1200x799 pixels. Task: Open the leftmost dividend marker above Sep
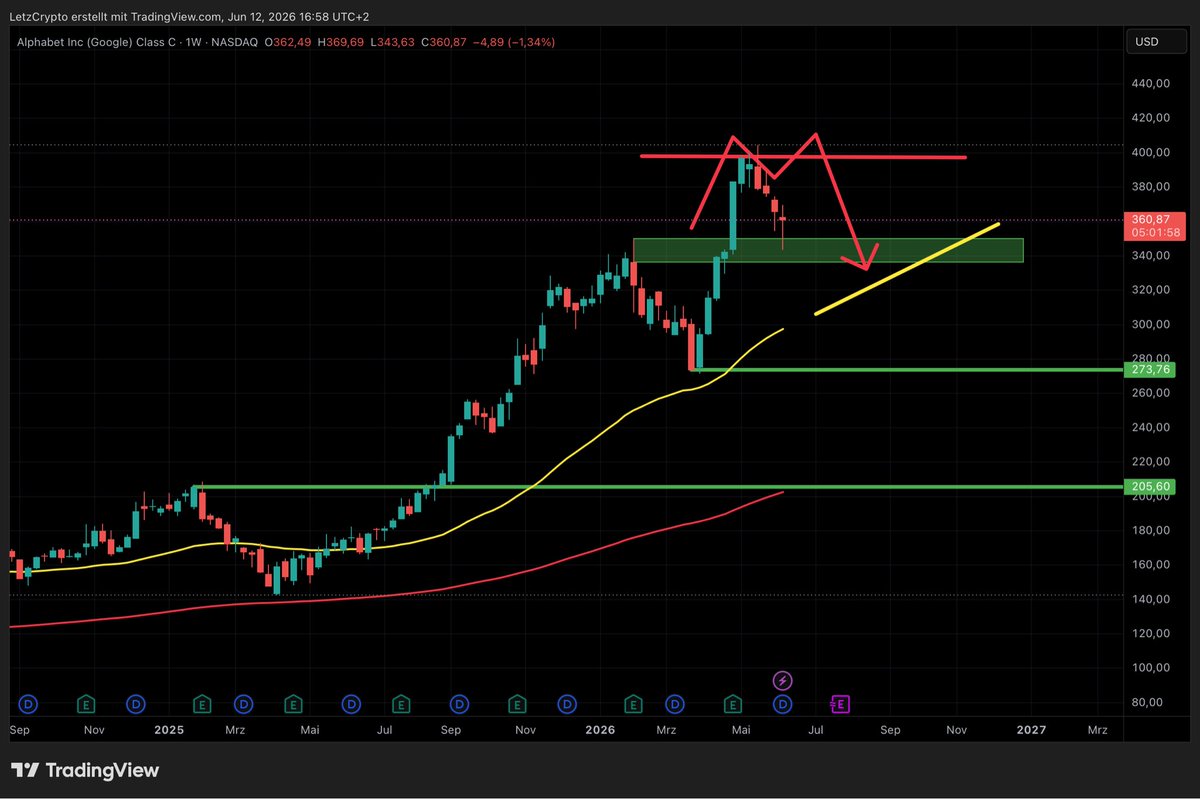28,704
